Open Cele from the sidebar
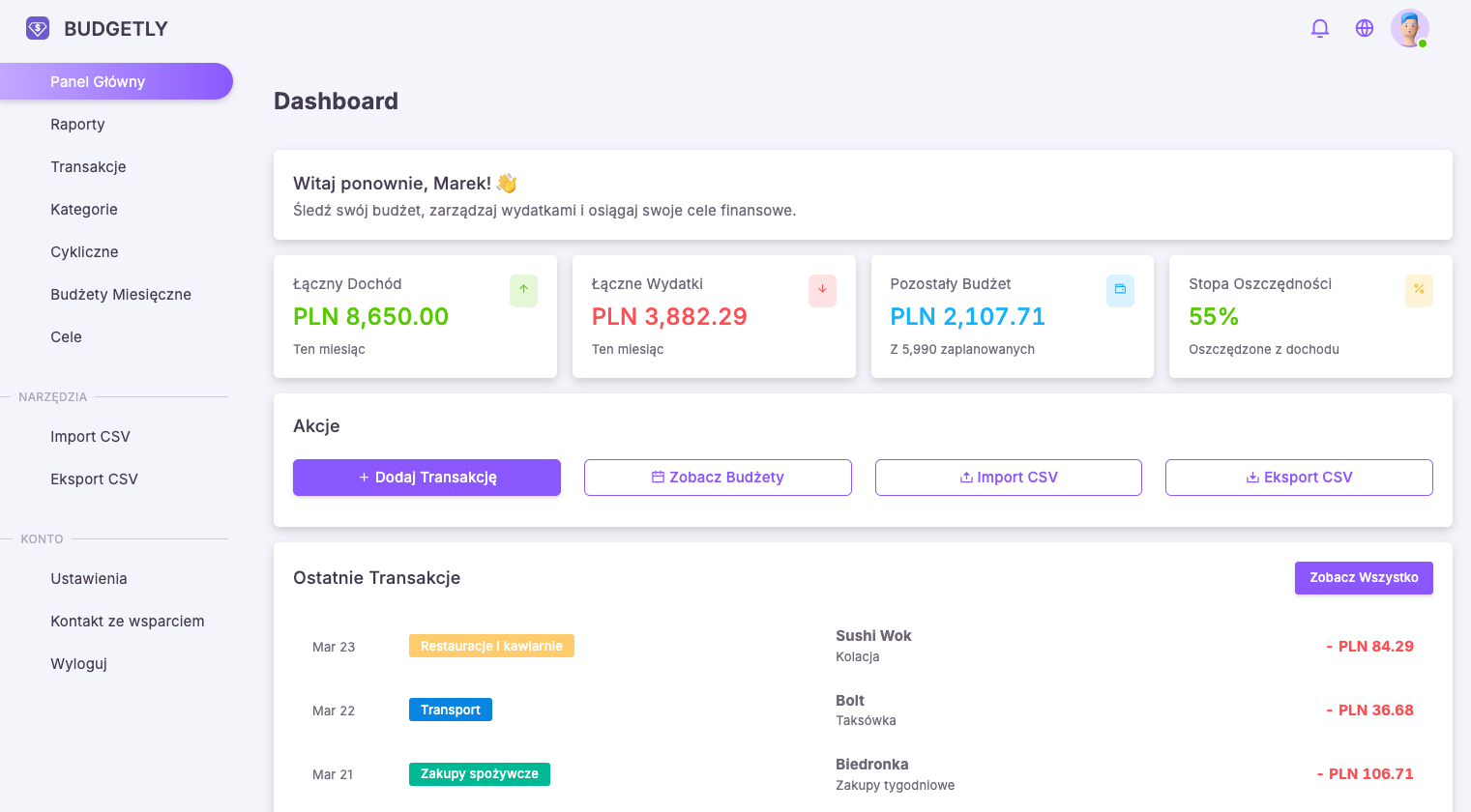 tap(66, 336)
